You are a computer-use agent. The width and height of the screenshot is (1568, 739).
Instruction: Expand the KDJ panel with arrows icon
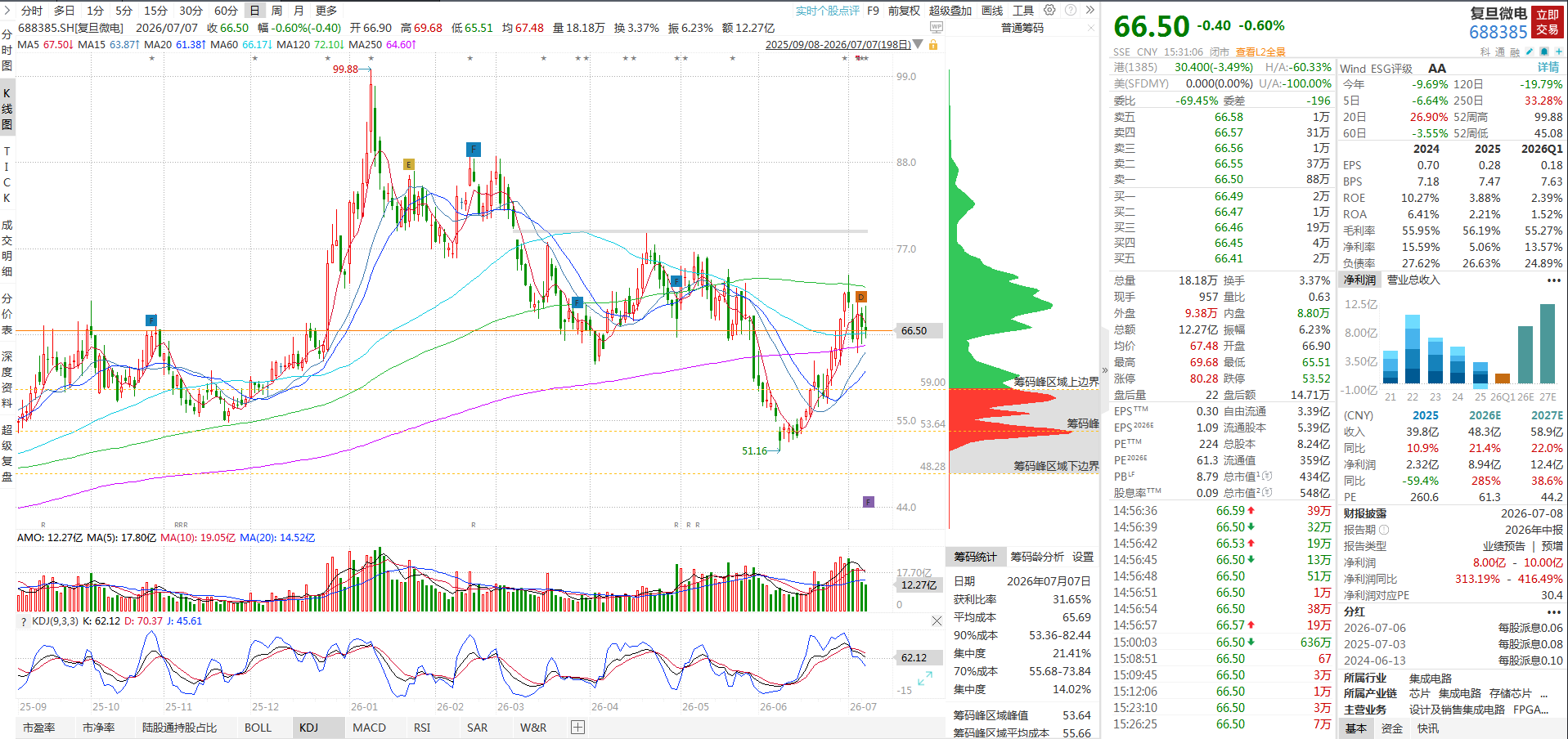point(924,679)
